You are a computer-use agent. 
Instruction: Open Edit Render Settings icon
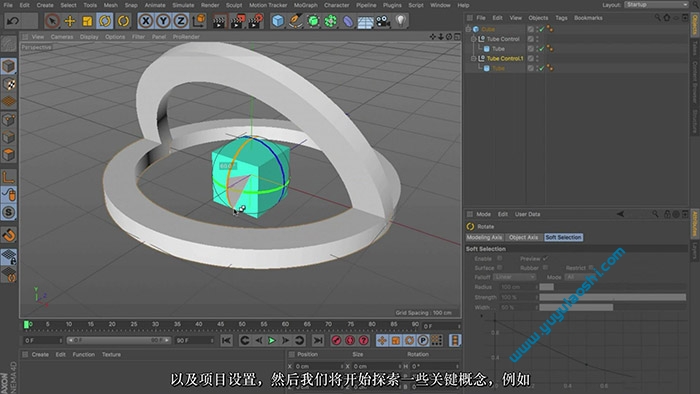pyautogui.click(x=256, y=21)
